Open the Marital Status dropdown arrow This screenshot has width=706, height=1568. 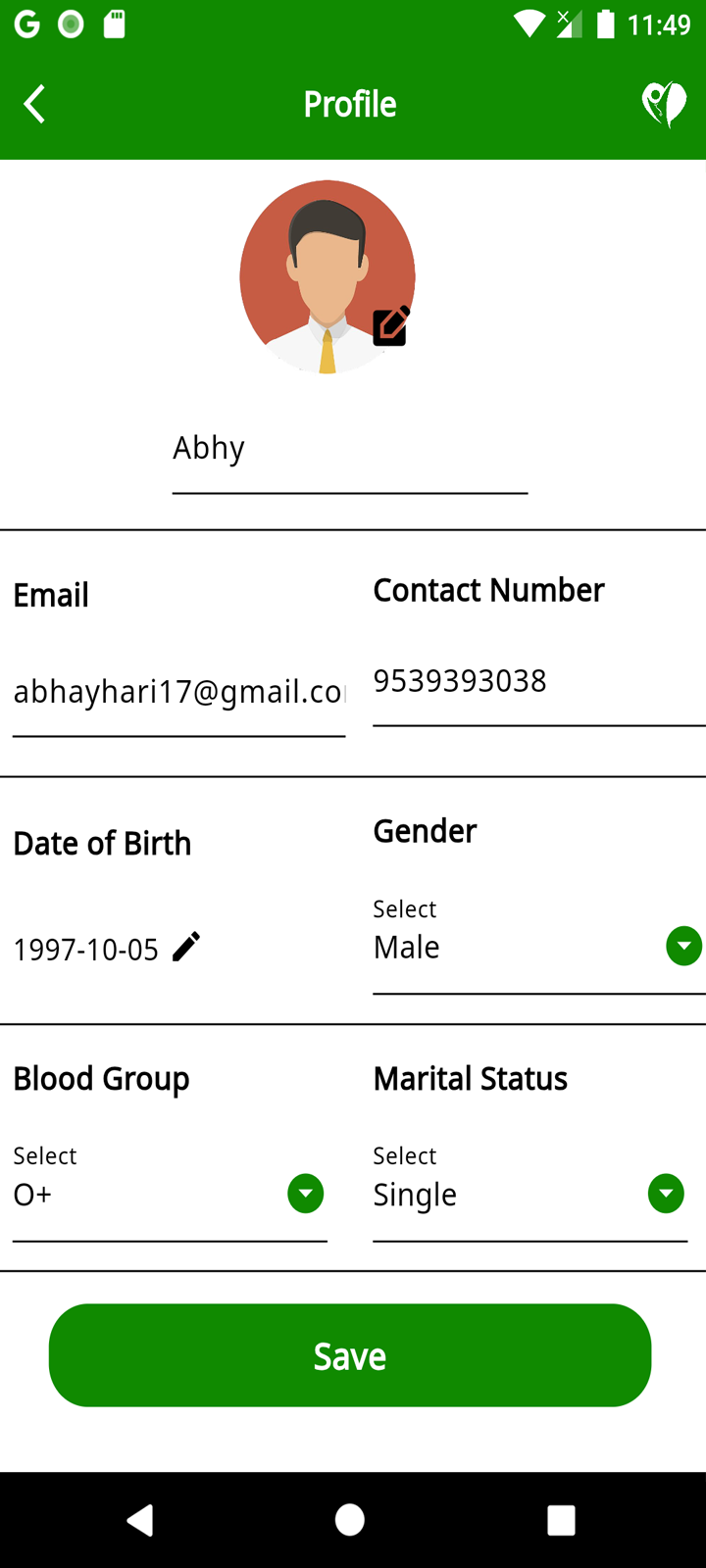pos(666,1194)
